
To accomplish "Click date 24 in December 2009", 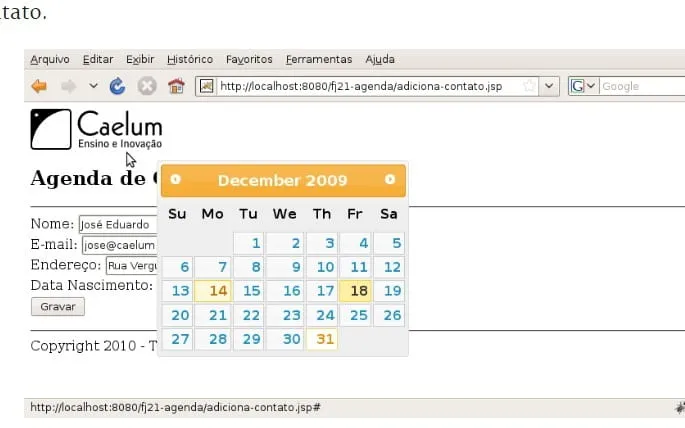I will (322, 315).
